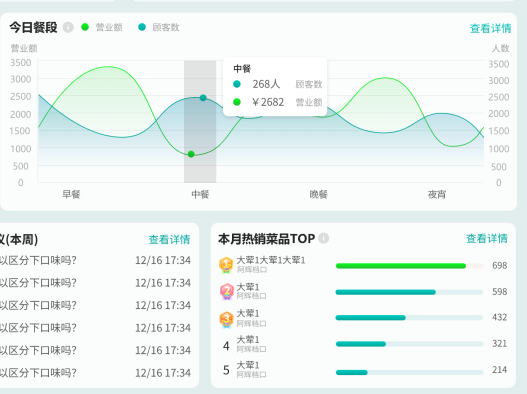527x394 pixels.
Task: Click progress bar with value 214
Action: [x=409, y=372]
